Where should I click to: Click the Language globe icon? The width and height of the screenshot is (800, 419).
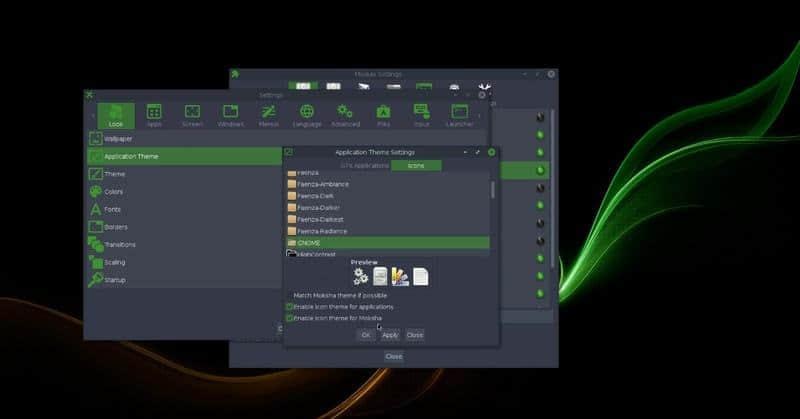tap(307, 114)
